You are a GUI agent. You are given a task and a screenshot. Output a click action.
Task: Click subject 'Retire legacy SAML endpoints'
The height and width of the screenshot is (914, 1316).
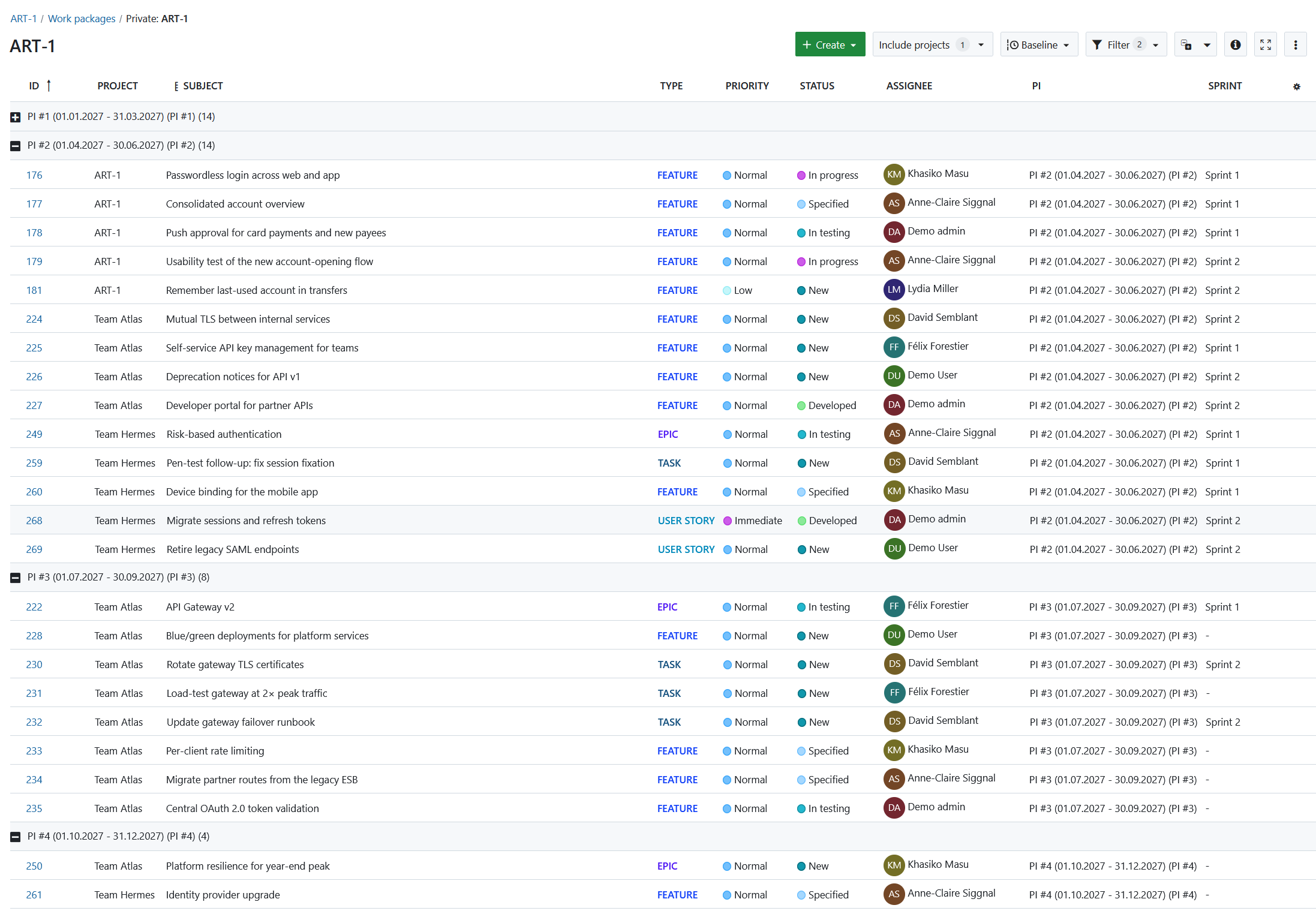click(232, 549)
